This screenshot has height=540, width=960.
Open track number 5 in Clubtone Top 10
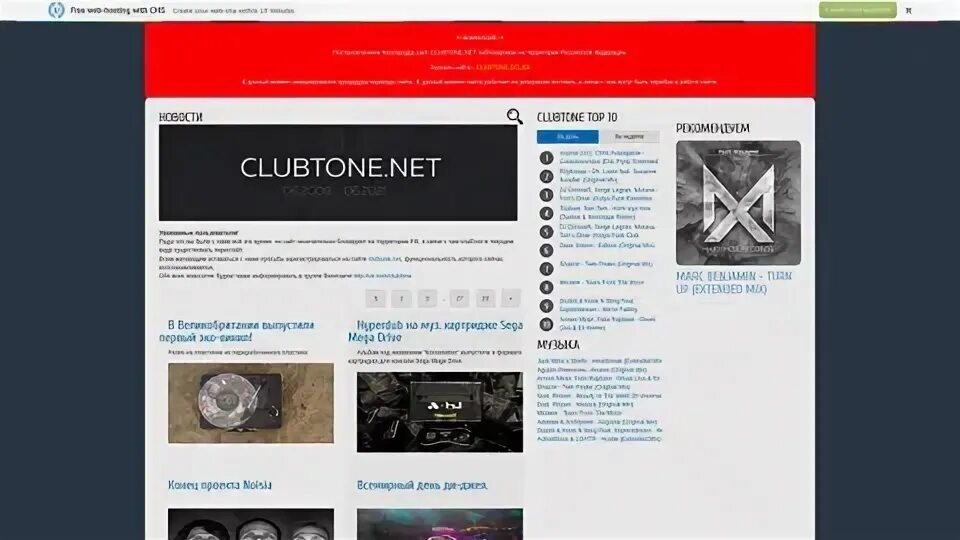point(607,231)
